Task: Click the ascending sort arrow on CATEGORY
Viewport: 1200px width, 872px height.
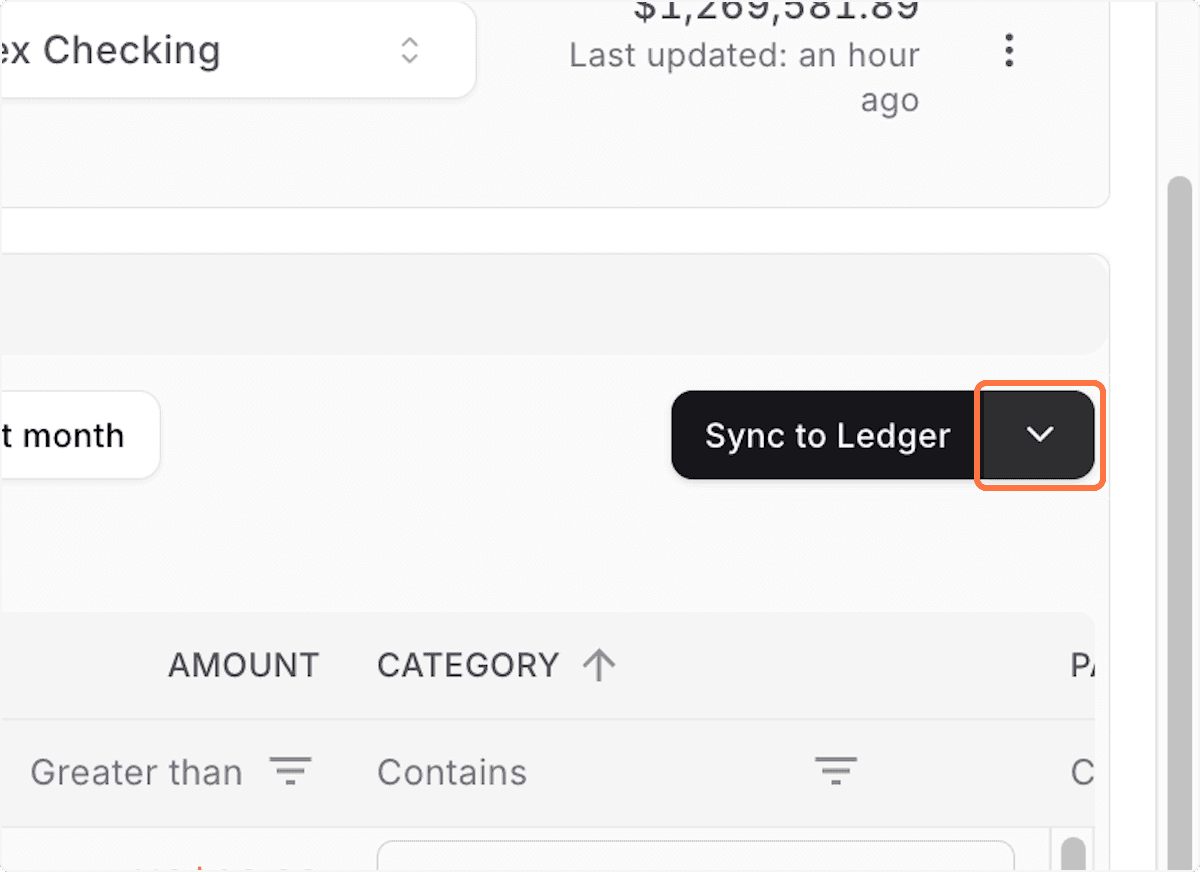Action: click(600, 664)
